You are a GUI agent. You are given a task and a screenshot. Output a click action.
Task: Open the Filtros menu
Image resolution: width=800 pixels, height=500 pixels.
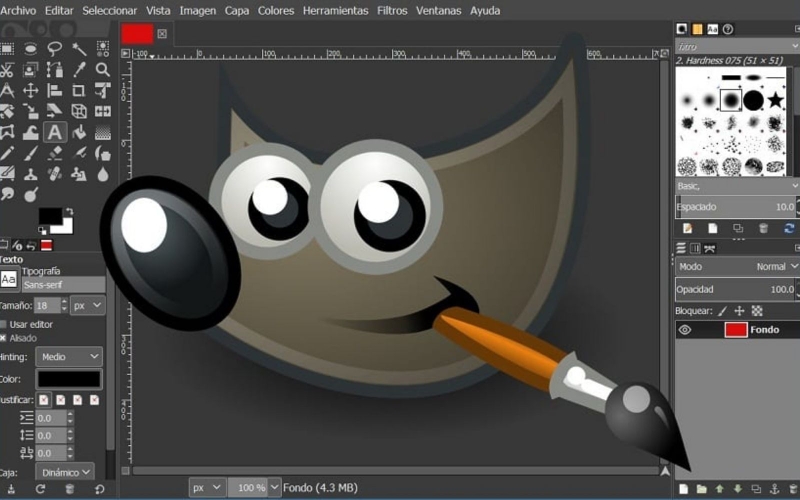click(x=392, y=10)
